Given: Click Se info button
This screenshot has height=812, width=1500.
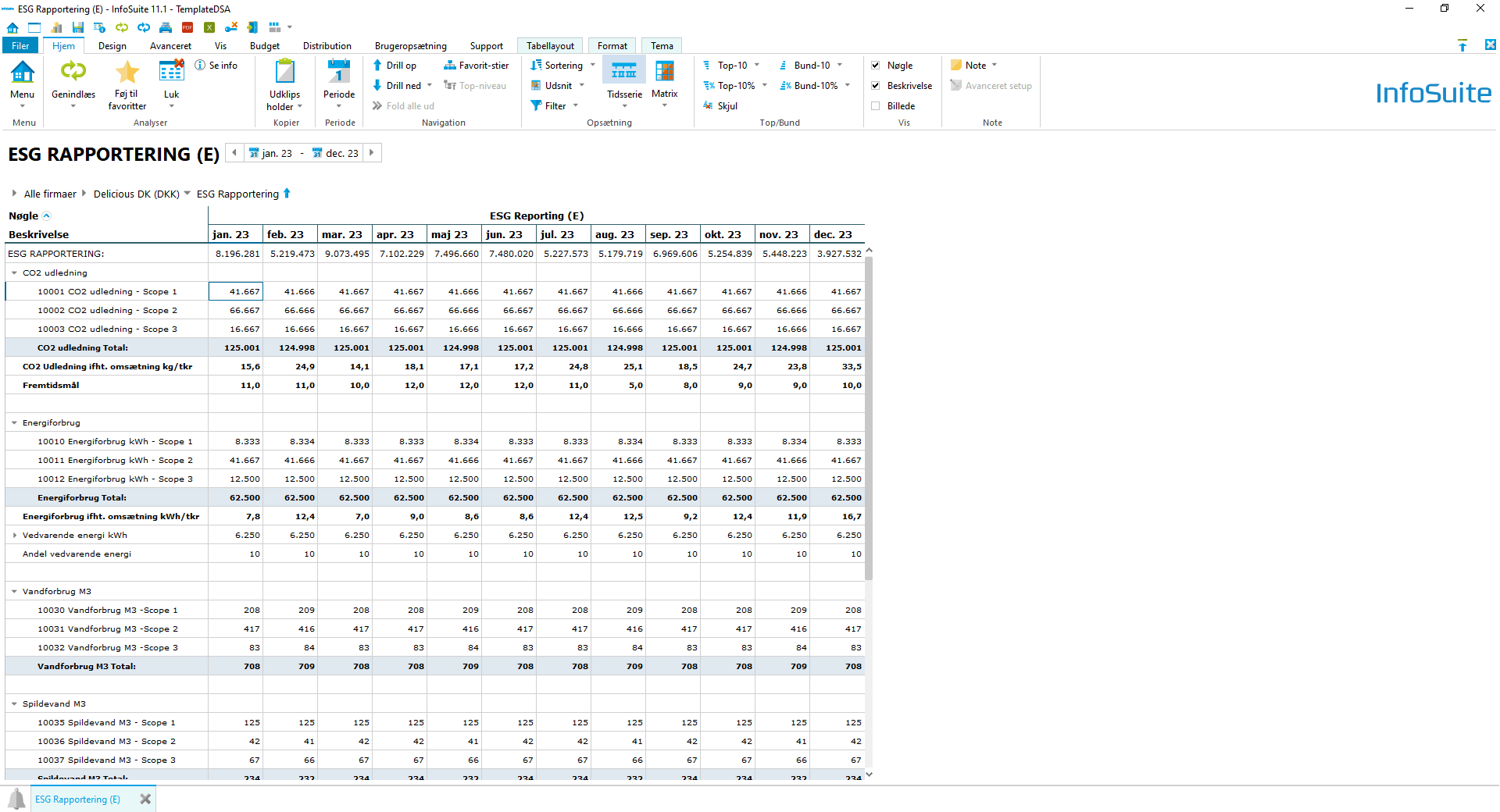Looking at the screenshot, I should click(216, 66).
